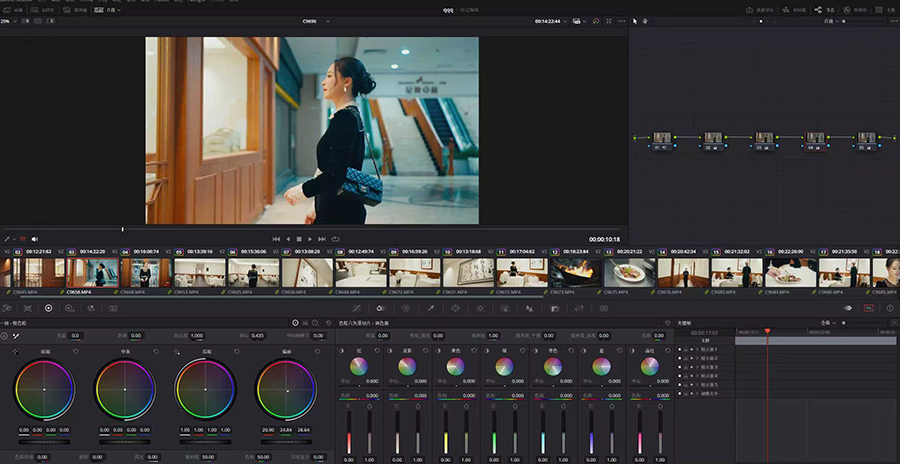Select the flaming dish clip thumbnail
Viewport: 900px width, 464px height.
point(575,273)
